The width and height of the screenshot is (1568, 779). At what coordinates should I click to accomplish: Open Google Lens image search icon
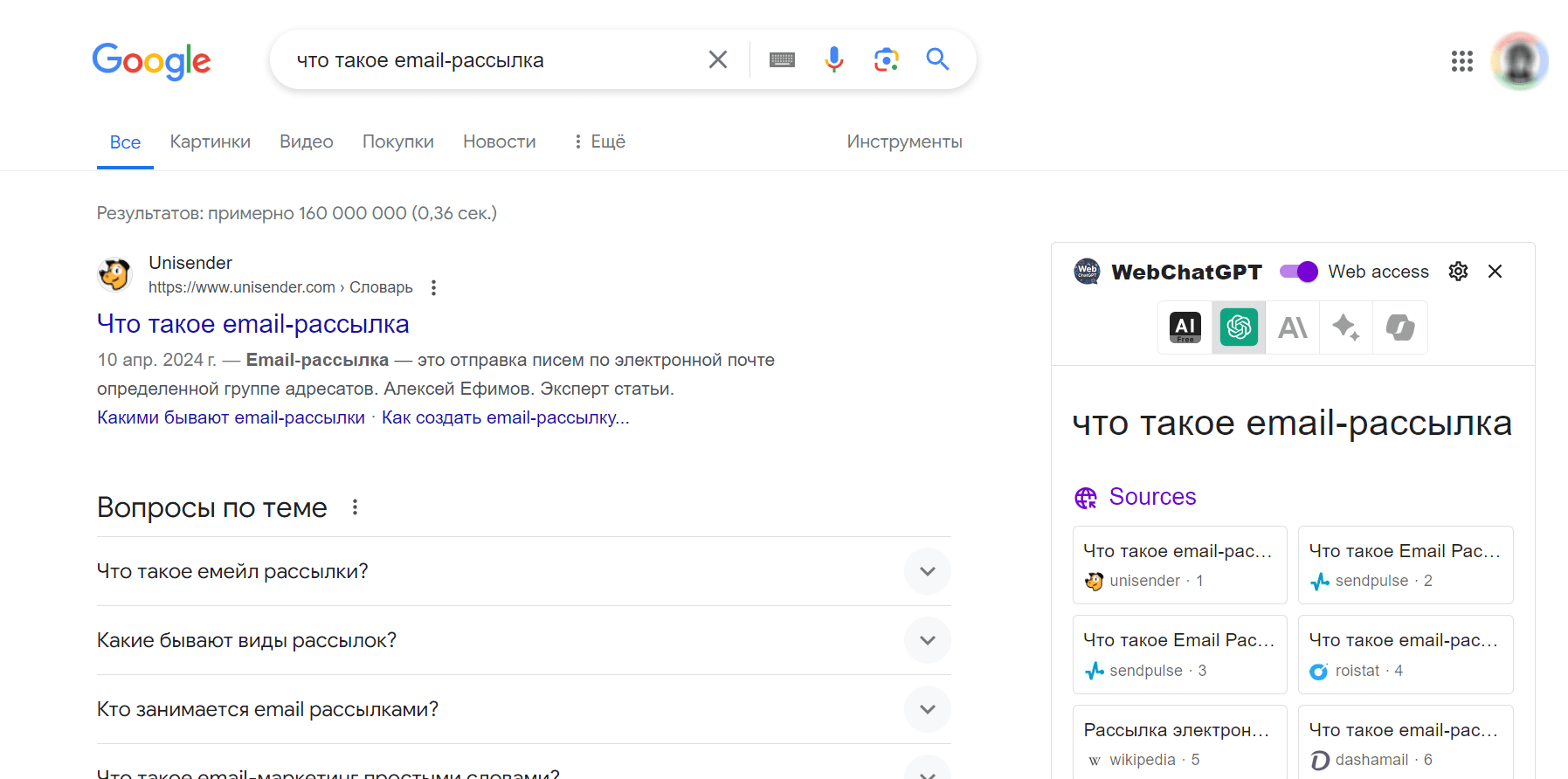pos(886,59)
